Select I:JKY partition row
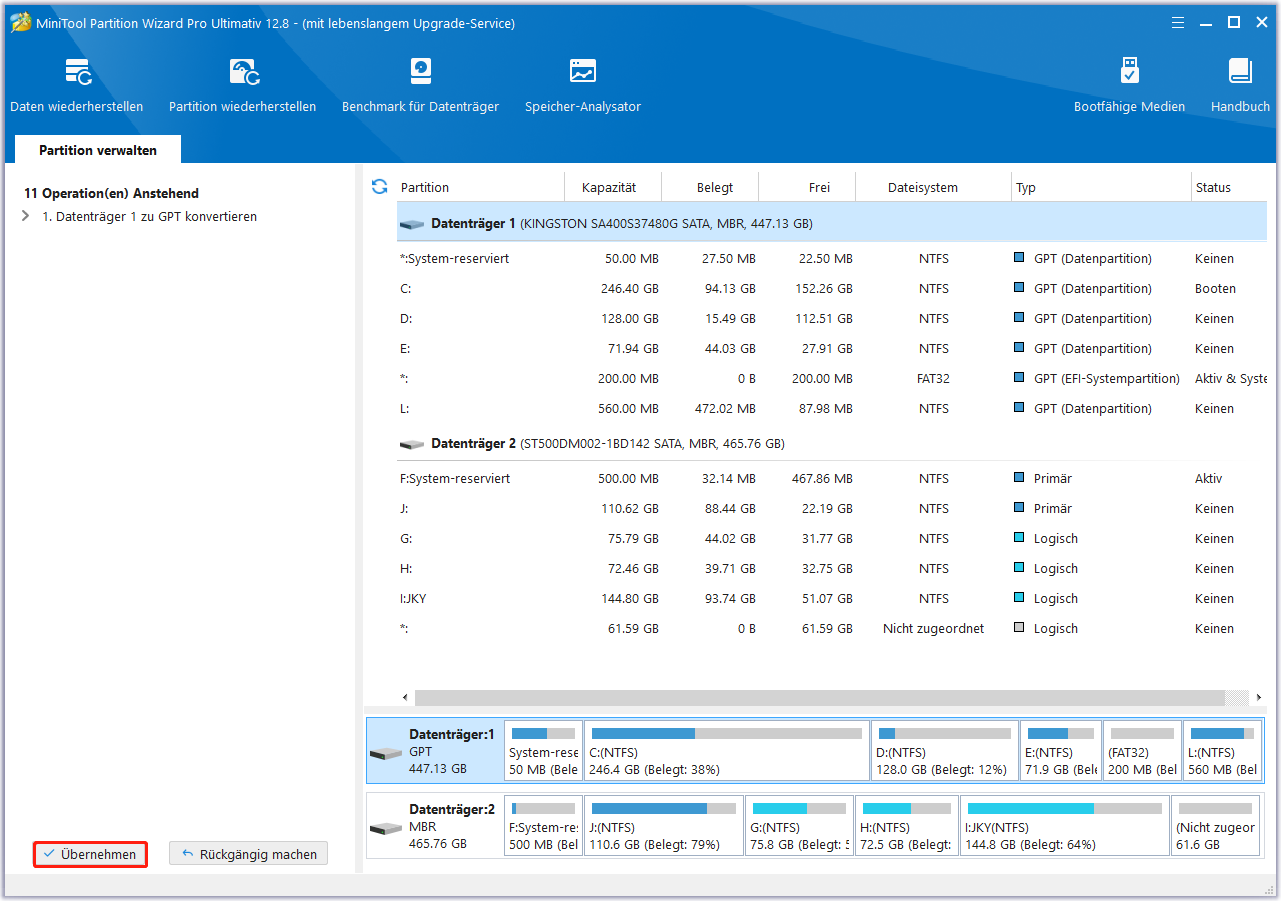This screenshot has width=1281, height=901. tap(832, 599)
